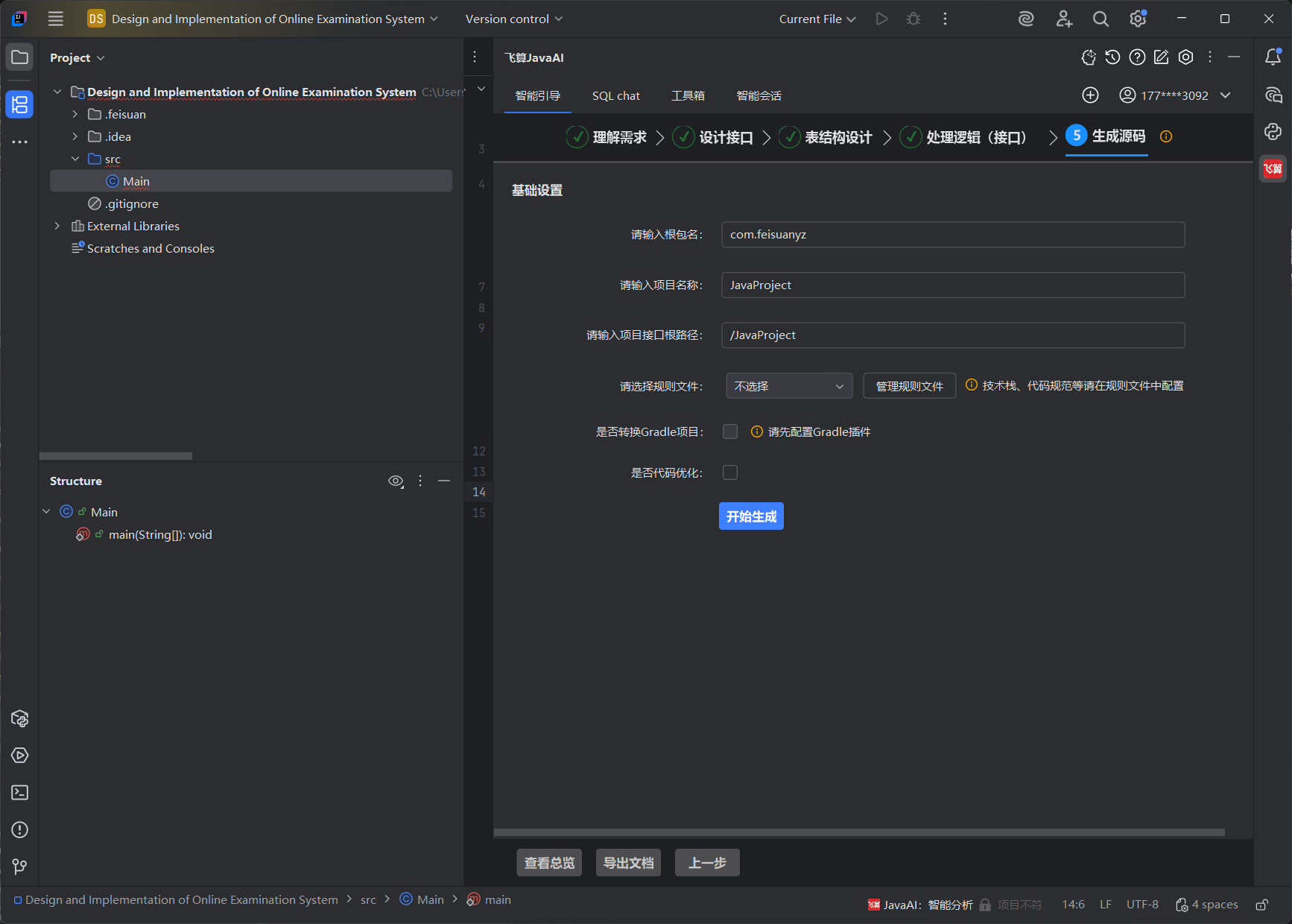Open the 飞算 JavaAI red sidebar icon
Screen dimensions: 1292x924
coord(1273,168)
